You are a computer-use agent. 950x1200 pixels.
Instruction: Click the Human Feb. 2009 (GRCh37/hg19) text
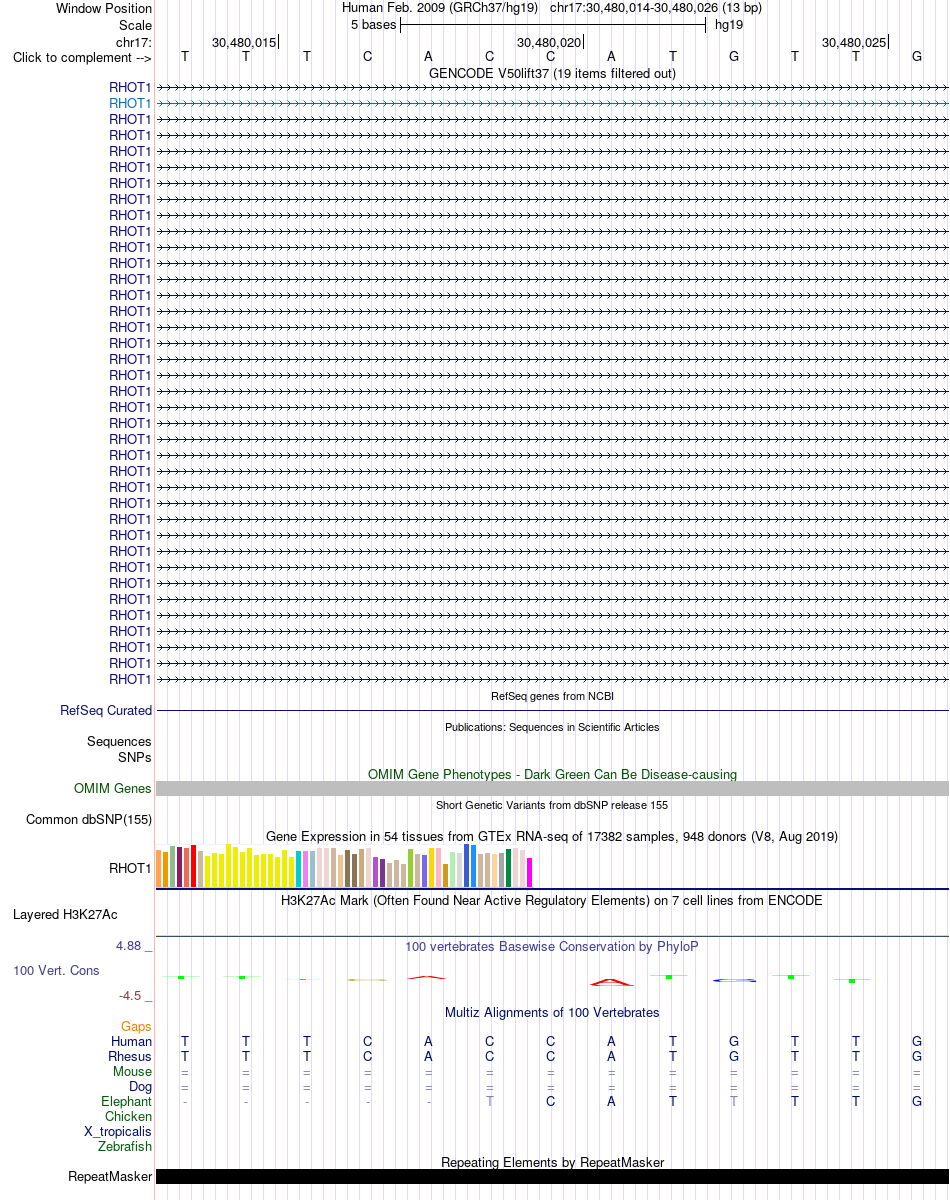pyautogui.click(x=440, y=8)
